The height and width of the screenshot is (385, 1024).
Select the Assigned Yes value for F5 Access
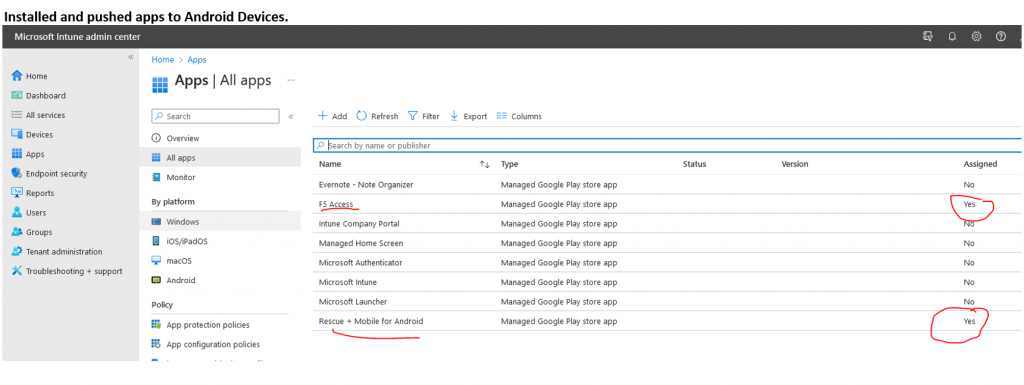(969, 204)
